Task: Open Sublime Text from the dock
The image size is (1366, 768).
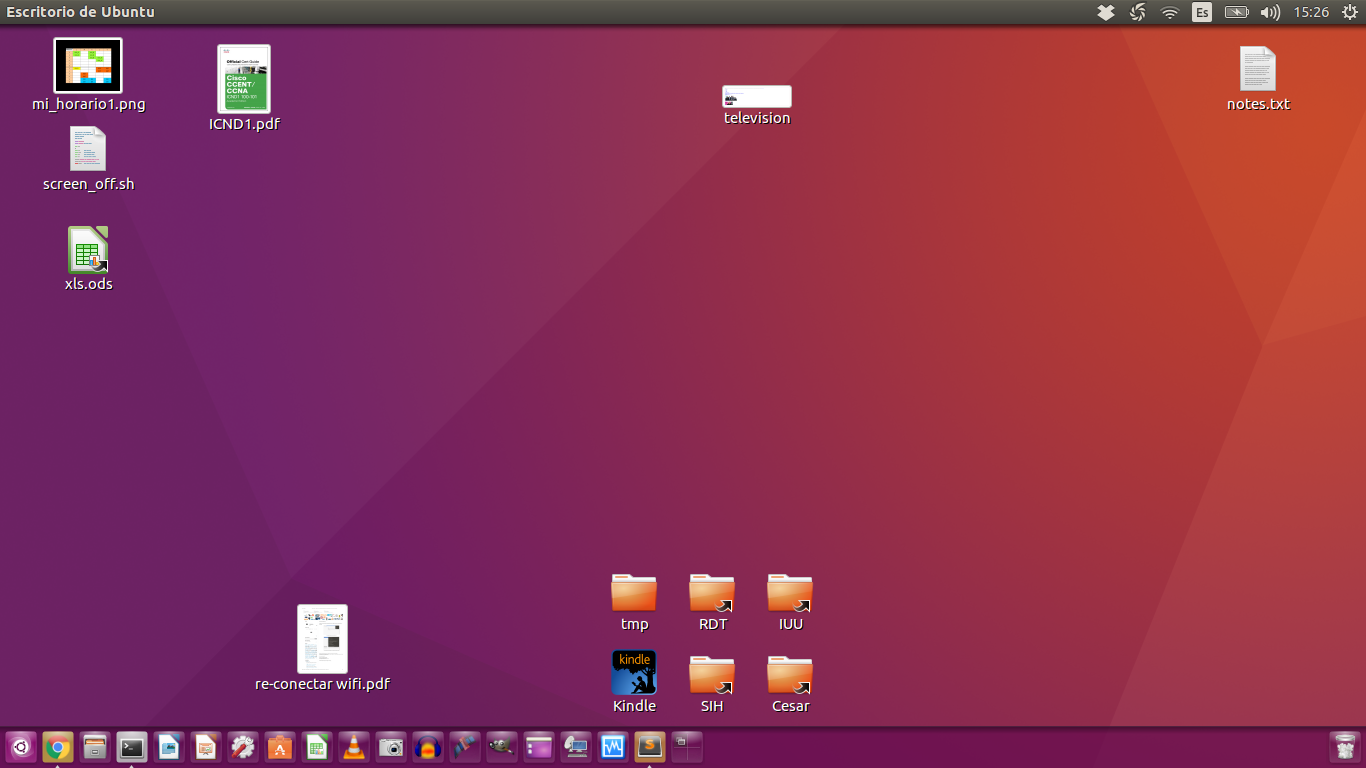Action: point(649,747)
